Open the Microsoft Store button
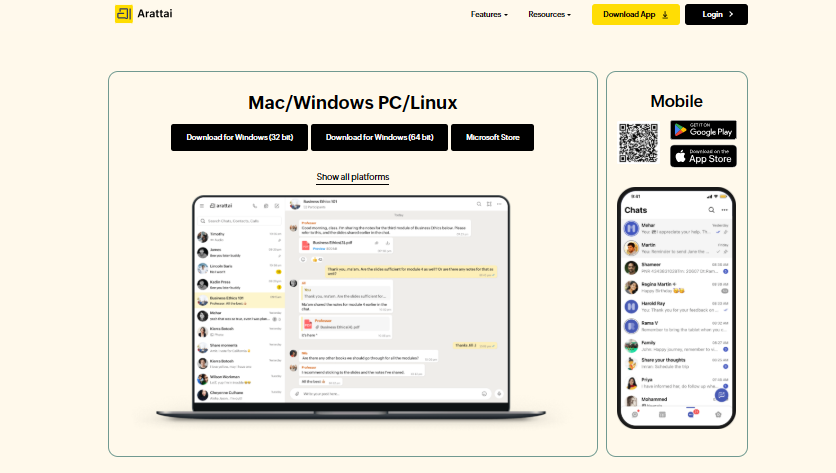836x473 pixels. [492, 138]
